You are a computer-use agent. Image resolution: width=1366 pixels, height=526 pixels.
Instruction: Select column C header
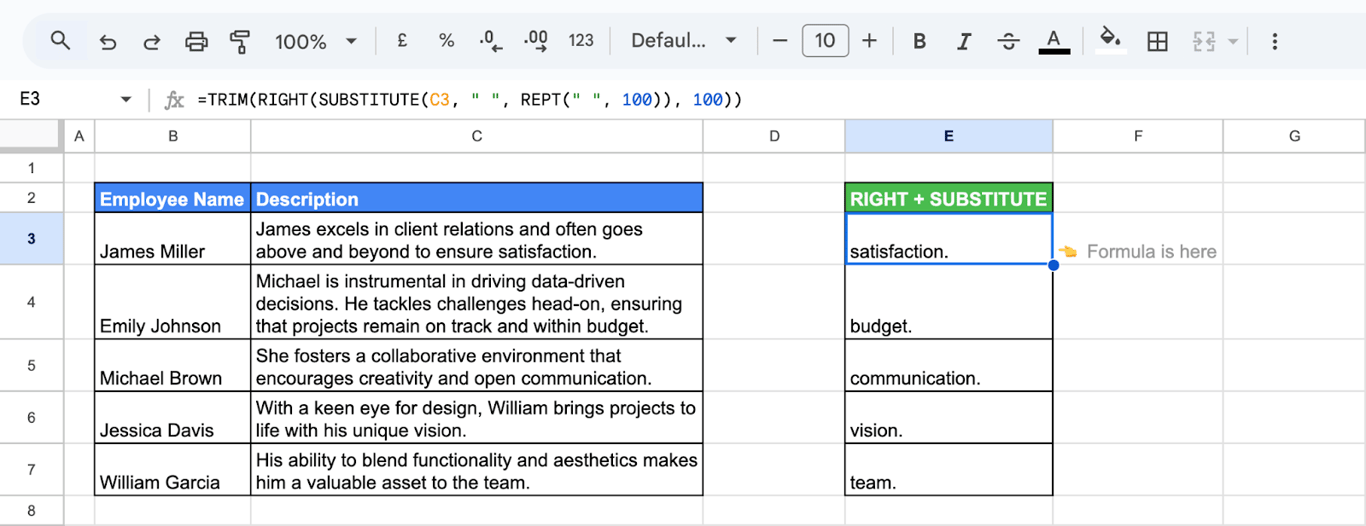coord(477,136)
